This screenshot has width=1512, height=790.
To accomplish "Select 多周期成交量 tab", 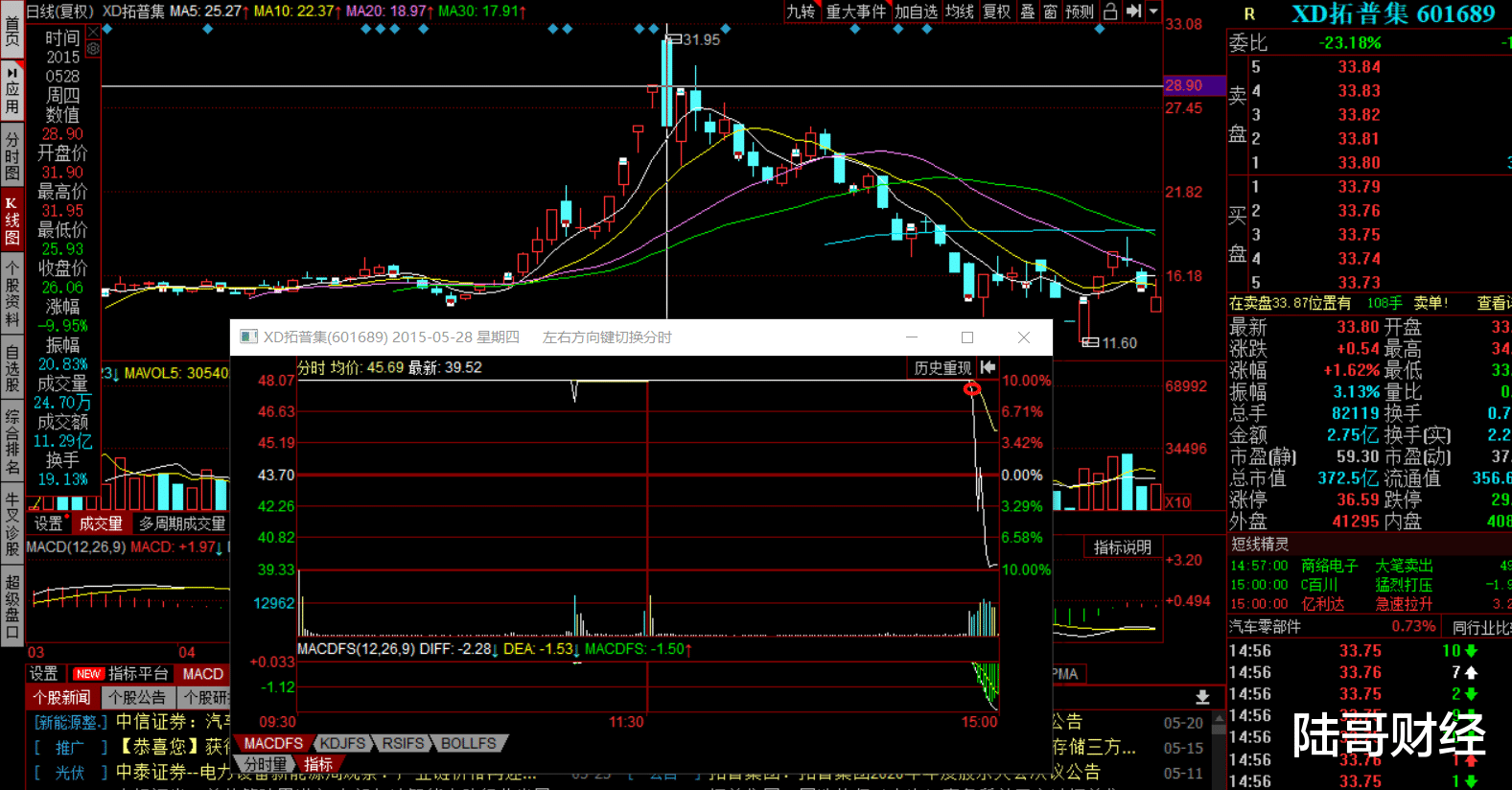I will coord(182,523).
